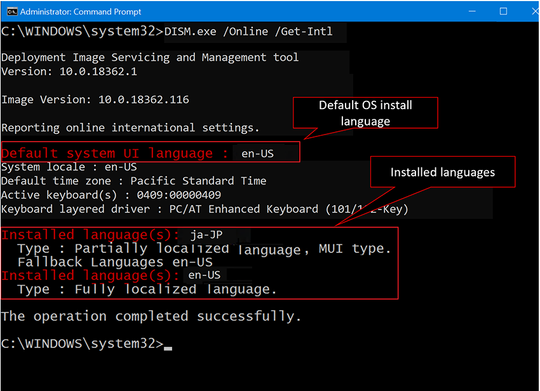Click the 'System locale : en-US' line
The image size is (540, 391).
pos(69,167)
